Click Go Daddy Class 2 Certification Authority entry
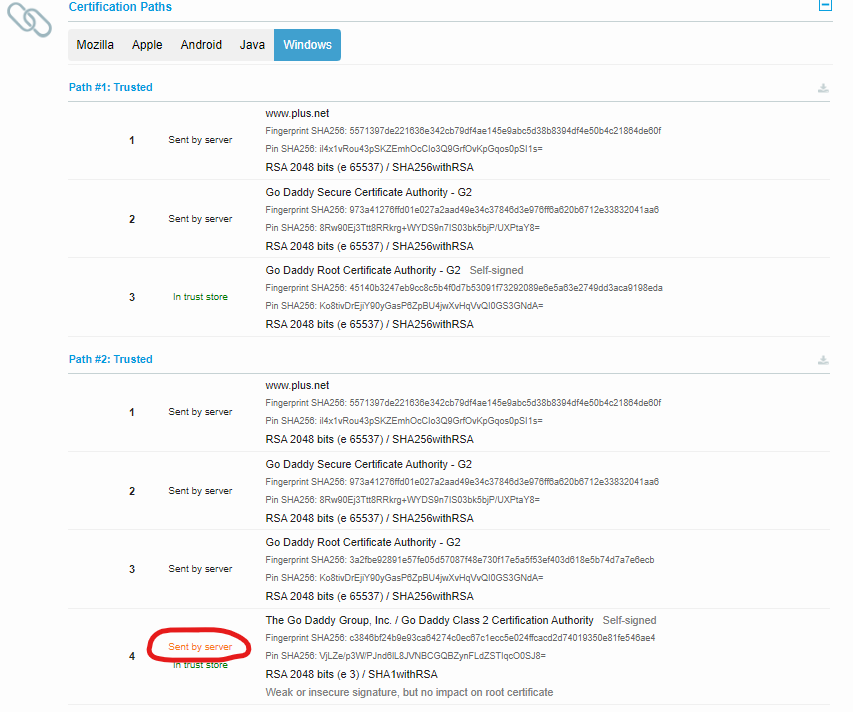The width and height of the screenshot is (853, 712). 429,620
